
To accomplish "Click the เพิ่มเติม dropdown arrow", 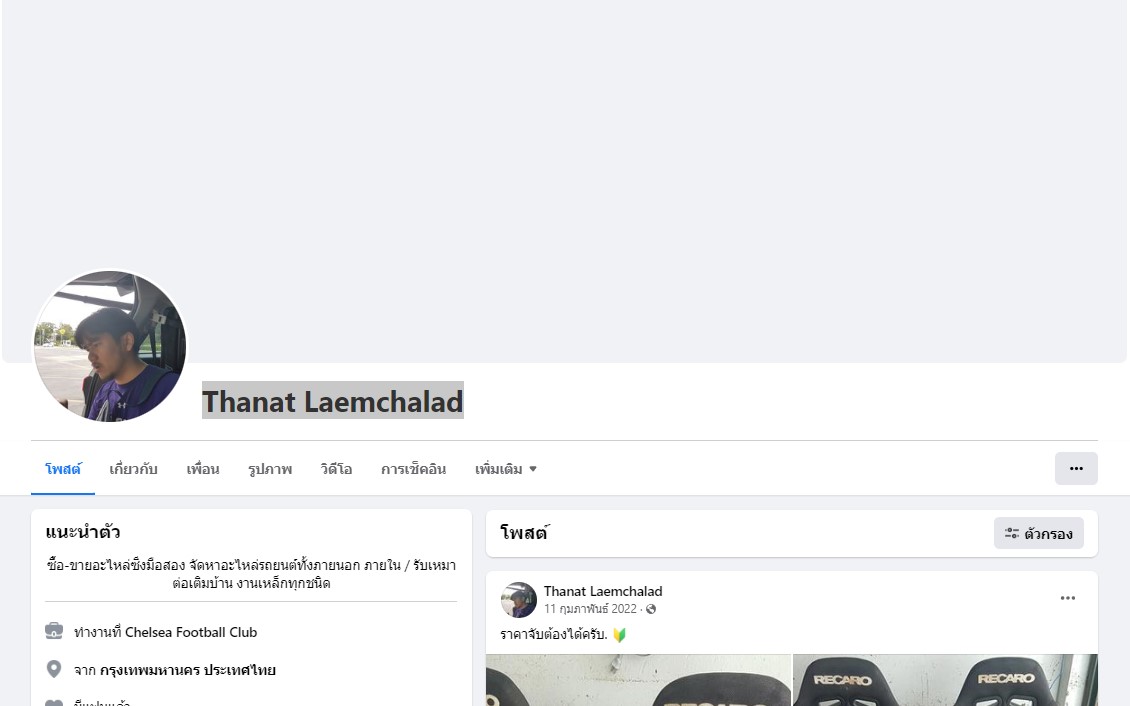I will coord(533,469).
